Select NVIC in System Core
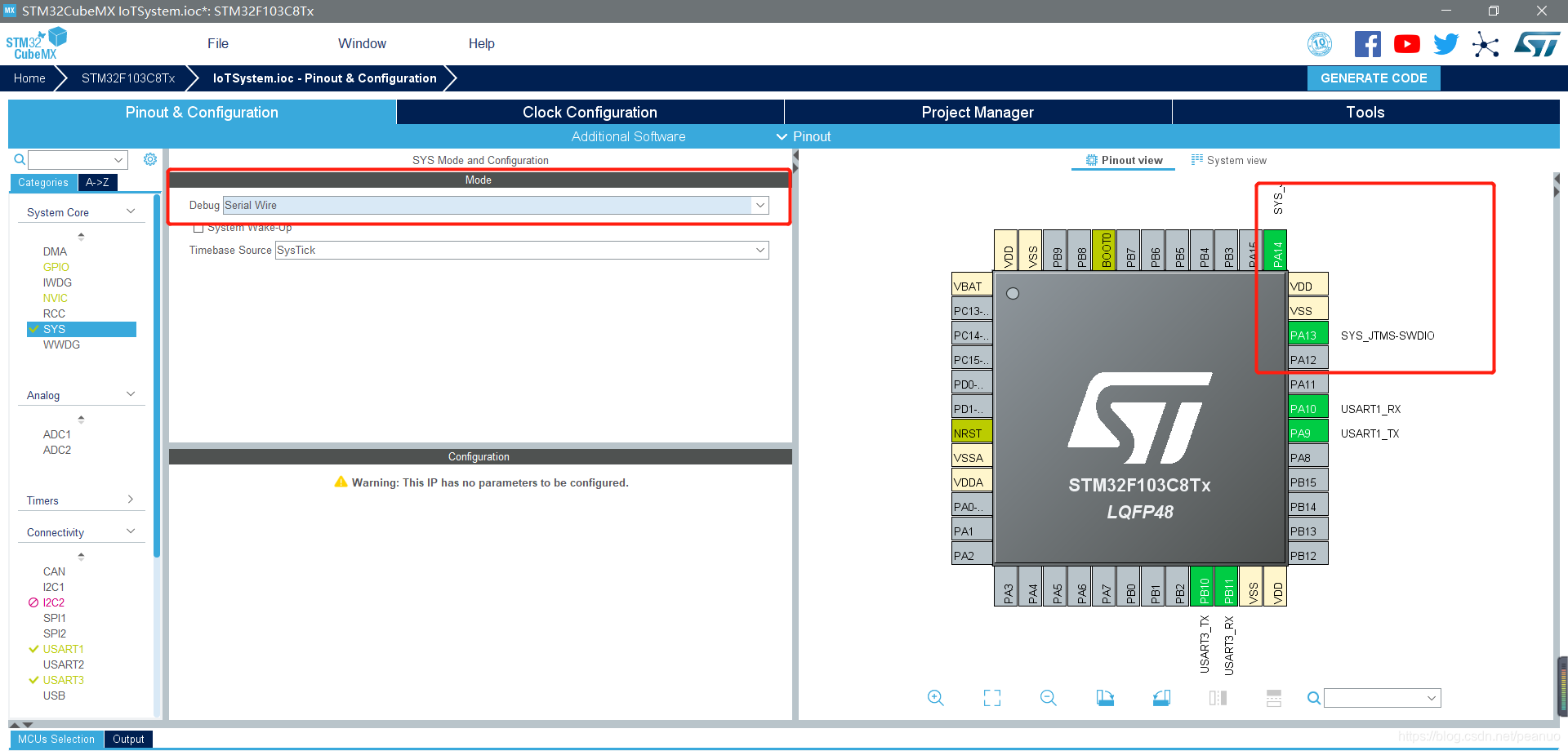 (56, 298)
